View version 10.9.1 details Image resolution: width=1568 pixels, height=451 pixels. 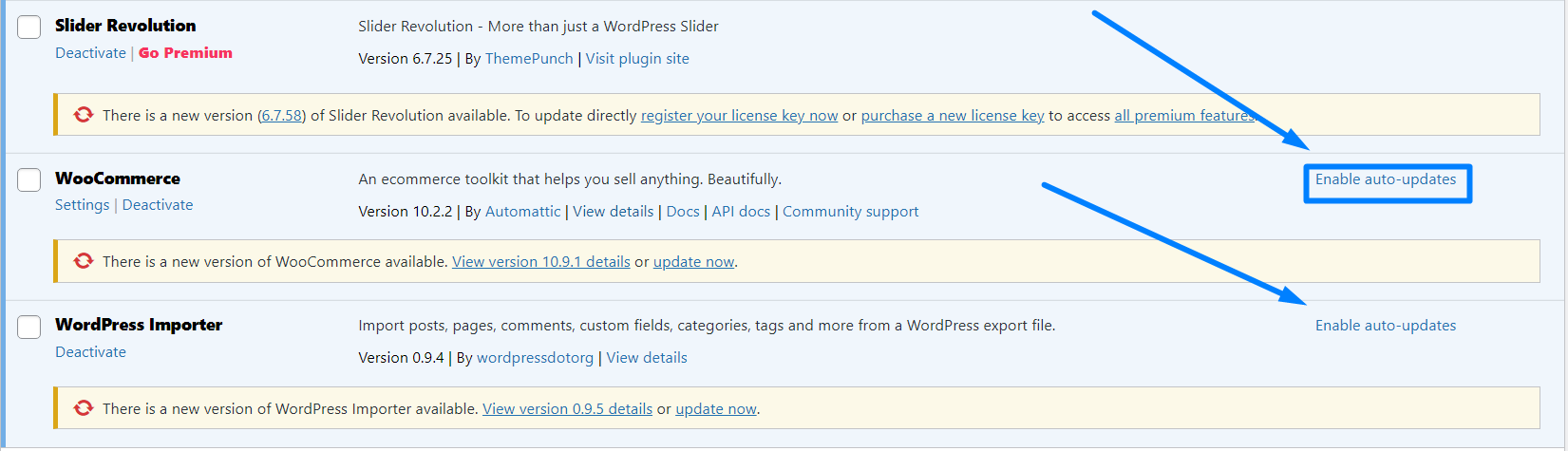[541, 262]
